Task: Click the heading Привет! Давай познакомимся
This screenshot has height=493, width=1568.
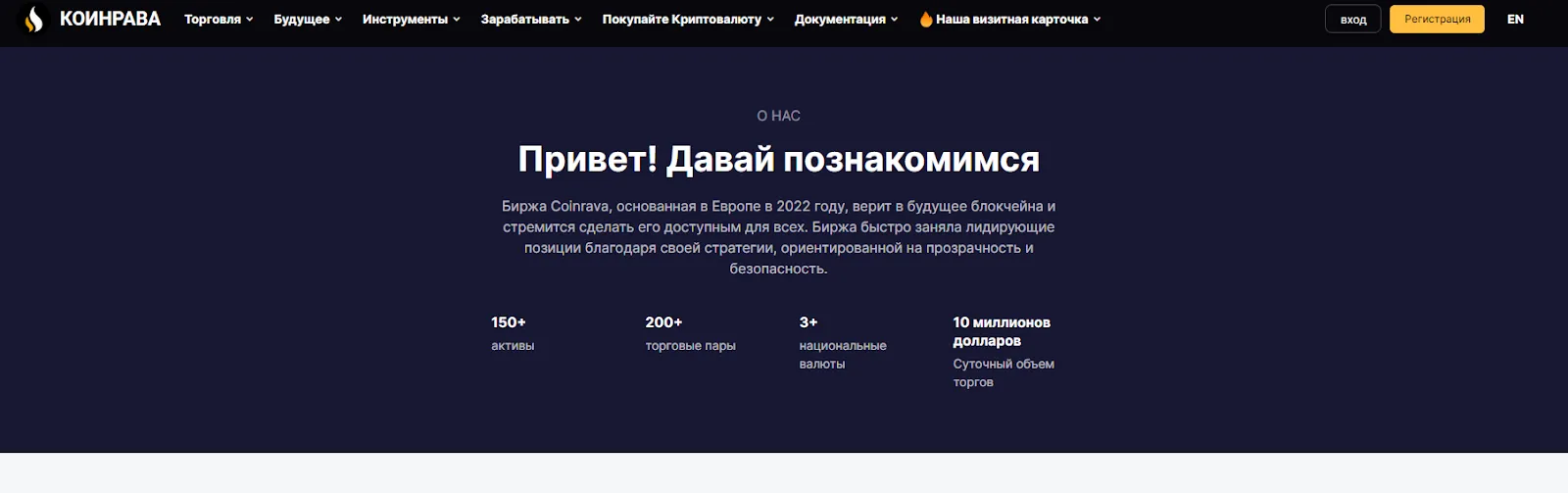Action: (x=779, y=159)
